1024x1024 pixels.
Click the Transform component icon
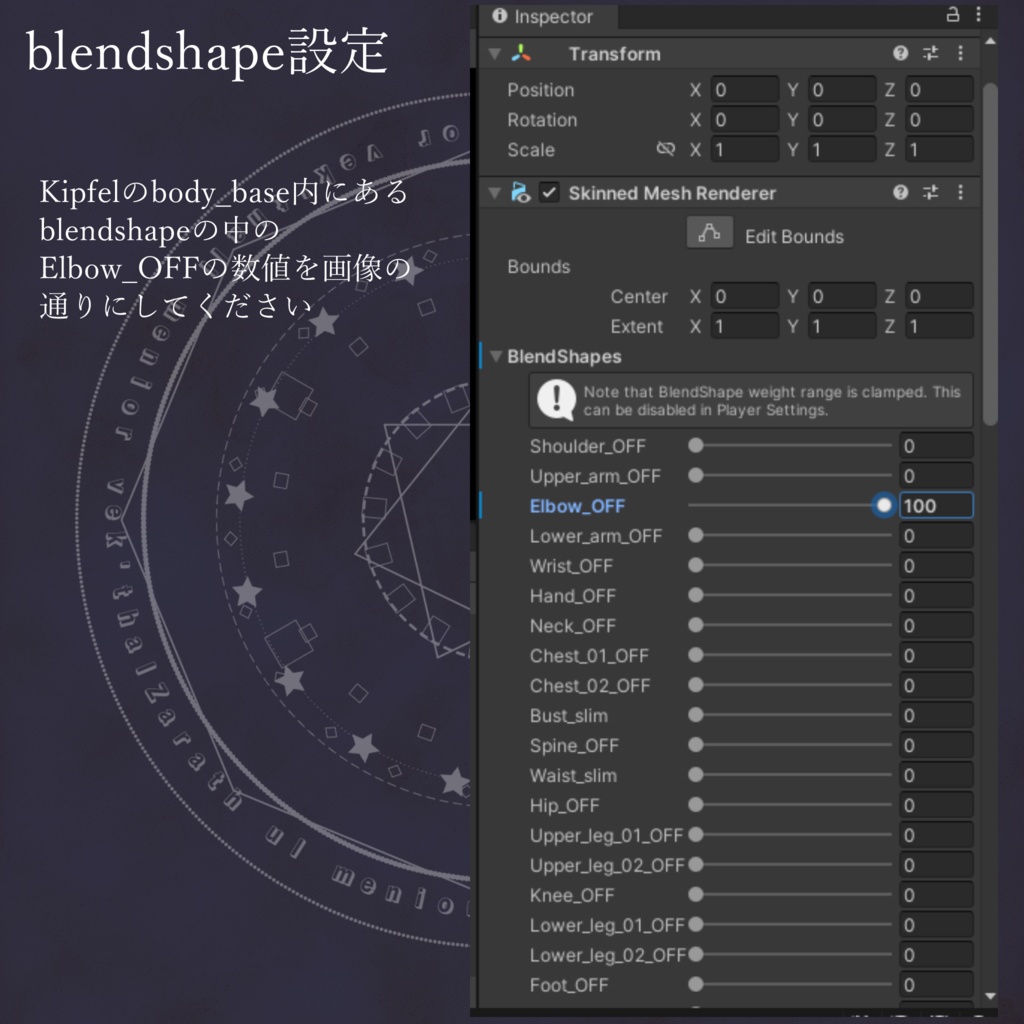click(520, 54)
